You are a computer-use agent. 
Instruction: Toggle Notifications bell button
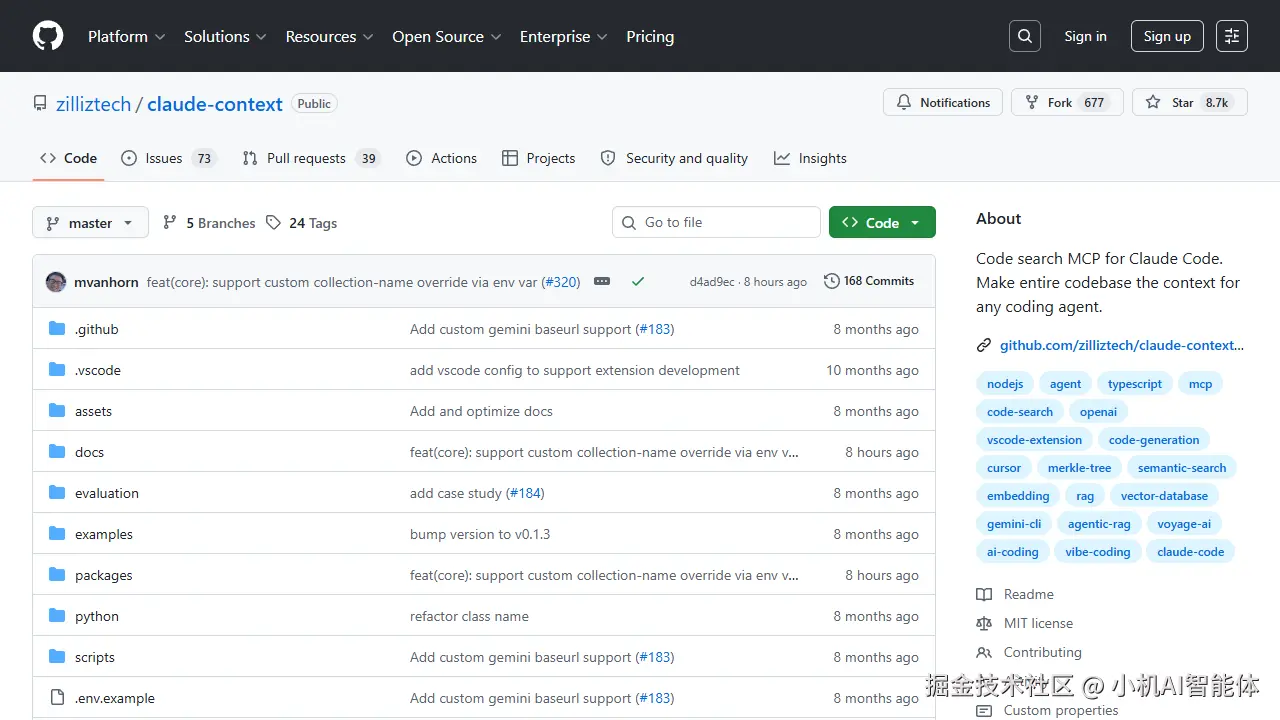click(943, 103)
